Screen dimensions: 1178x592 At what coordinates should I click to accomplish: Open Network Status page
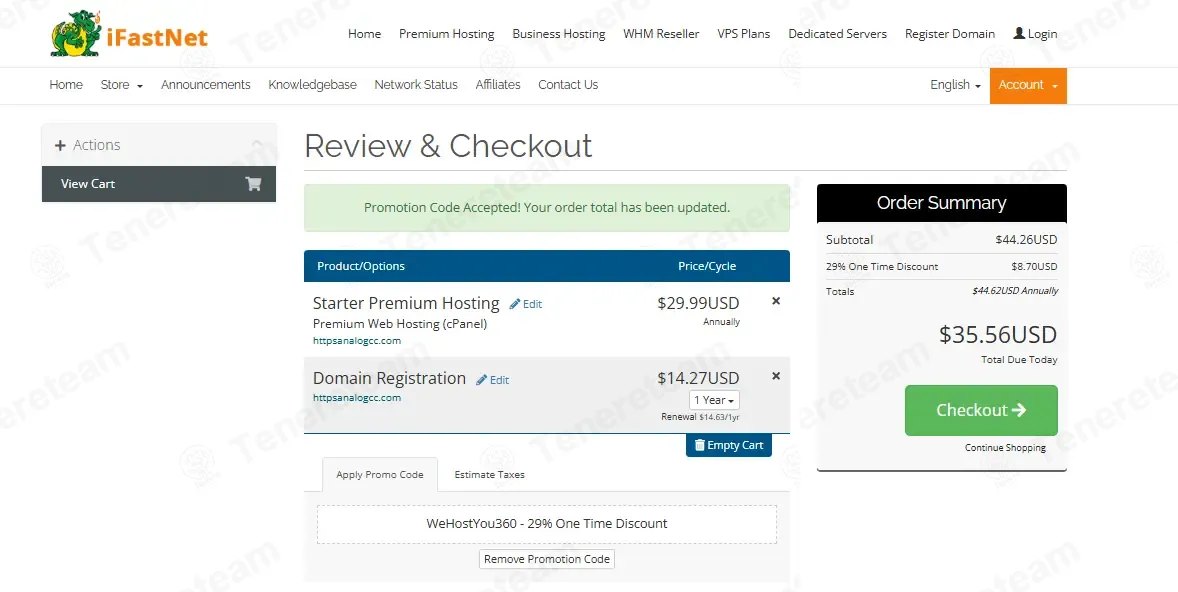click(x=416, y=85)
